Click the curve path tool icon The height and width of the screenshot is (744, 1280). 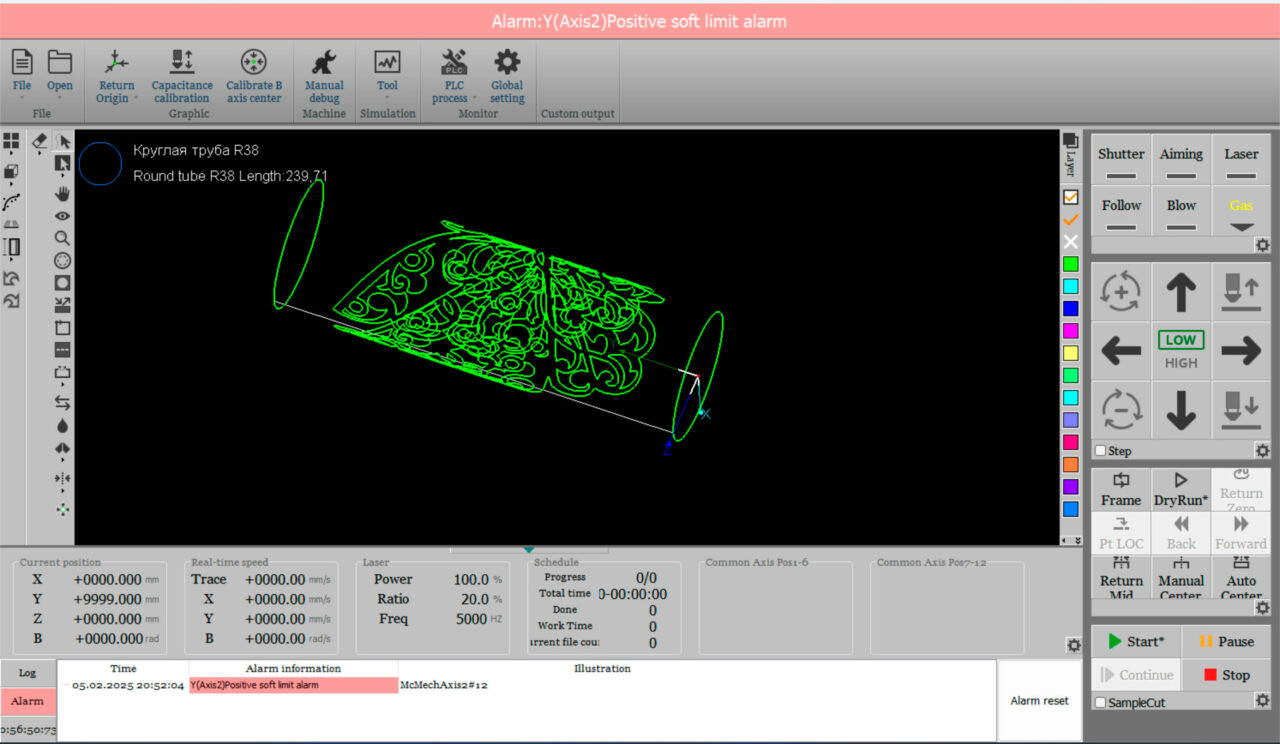pyautogui.click(x=12, y=201)
